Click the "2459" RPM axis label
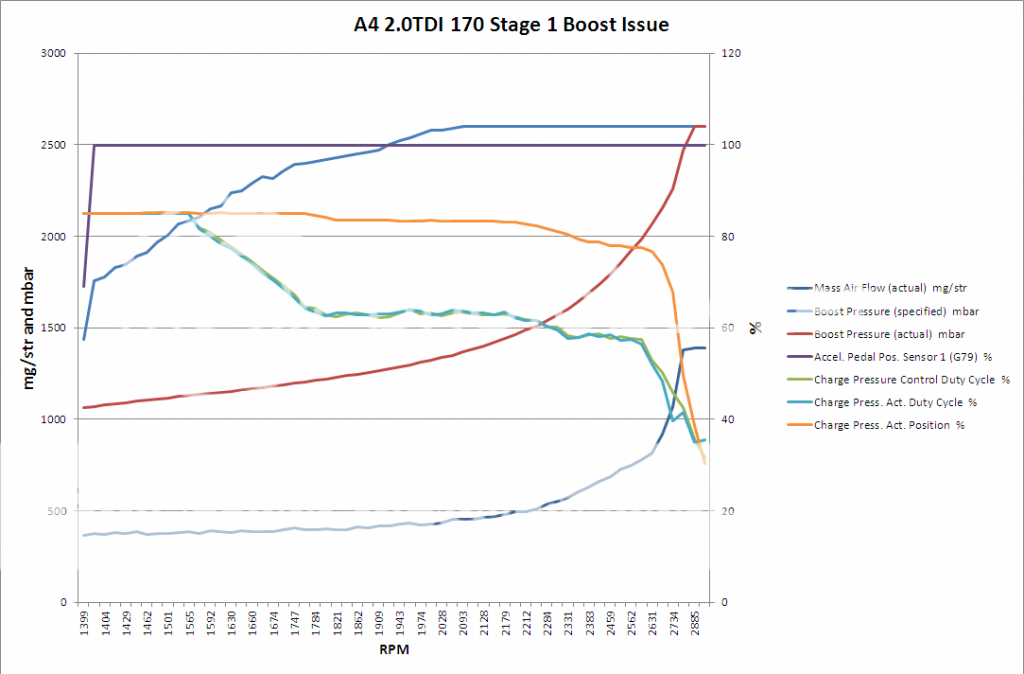 [610, 624]
